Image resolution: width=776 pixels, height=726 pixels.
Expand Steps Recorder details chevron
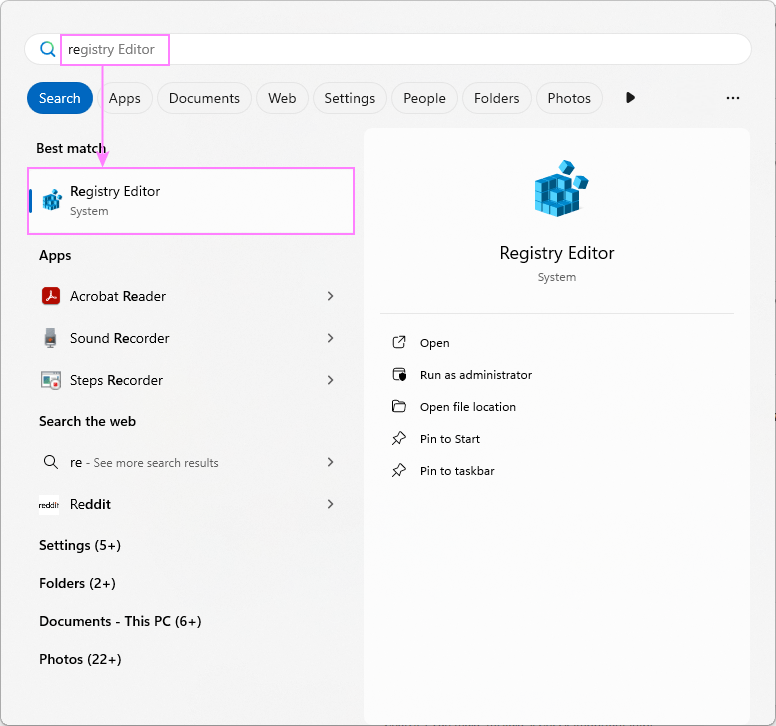coord(330,380)
